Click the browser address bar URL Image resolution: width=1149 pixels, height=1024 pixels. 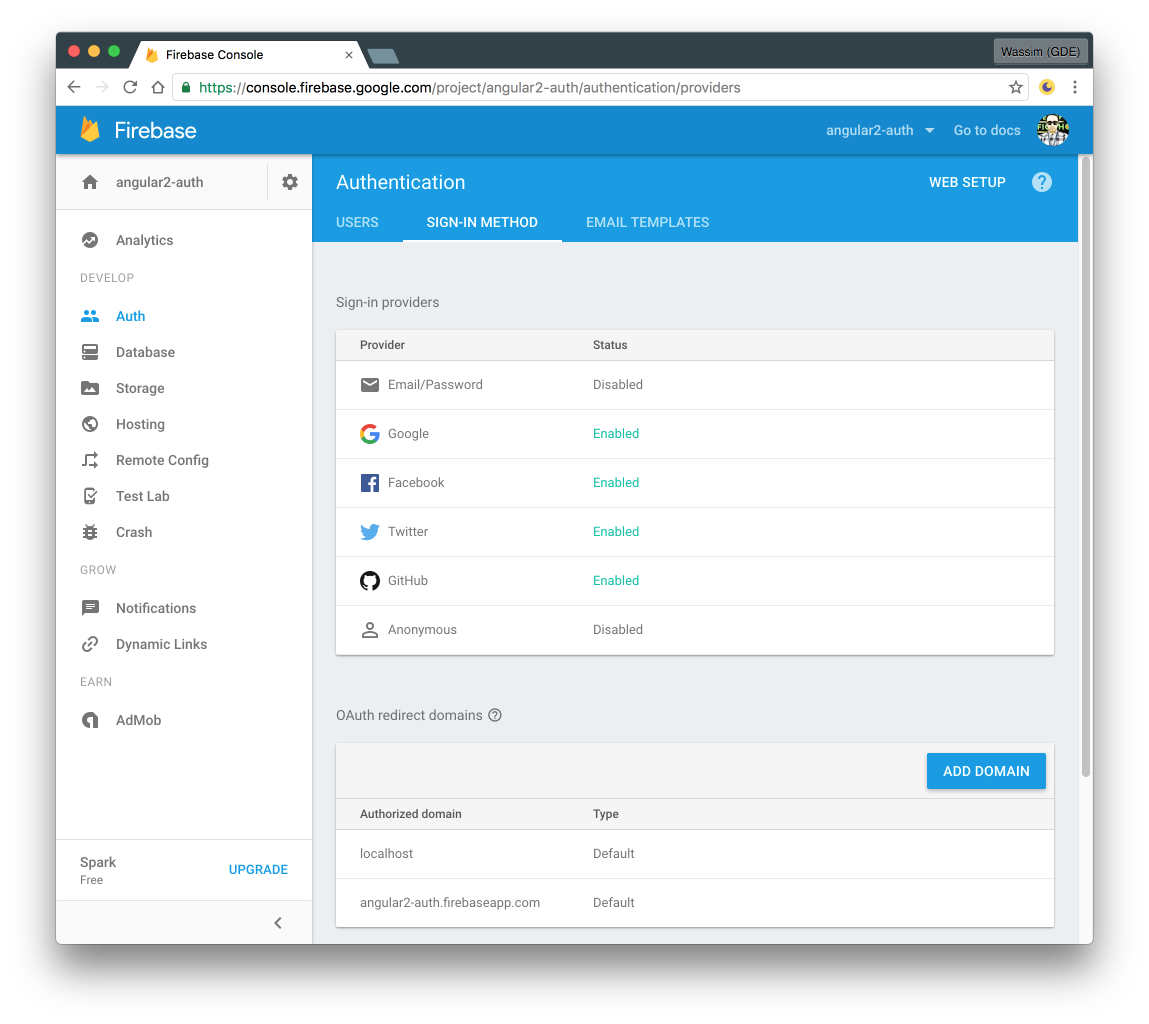point(469,87)
